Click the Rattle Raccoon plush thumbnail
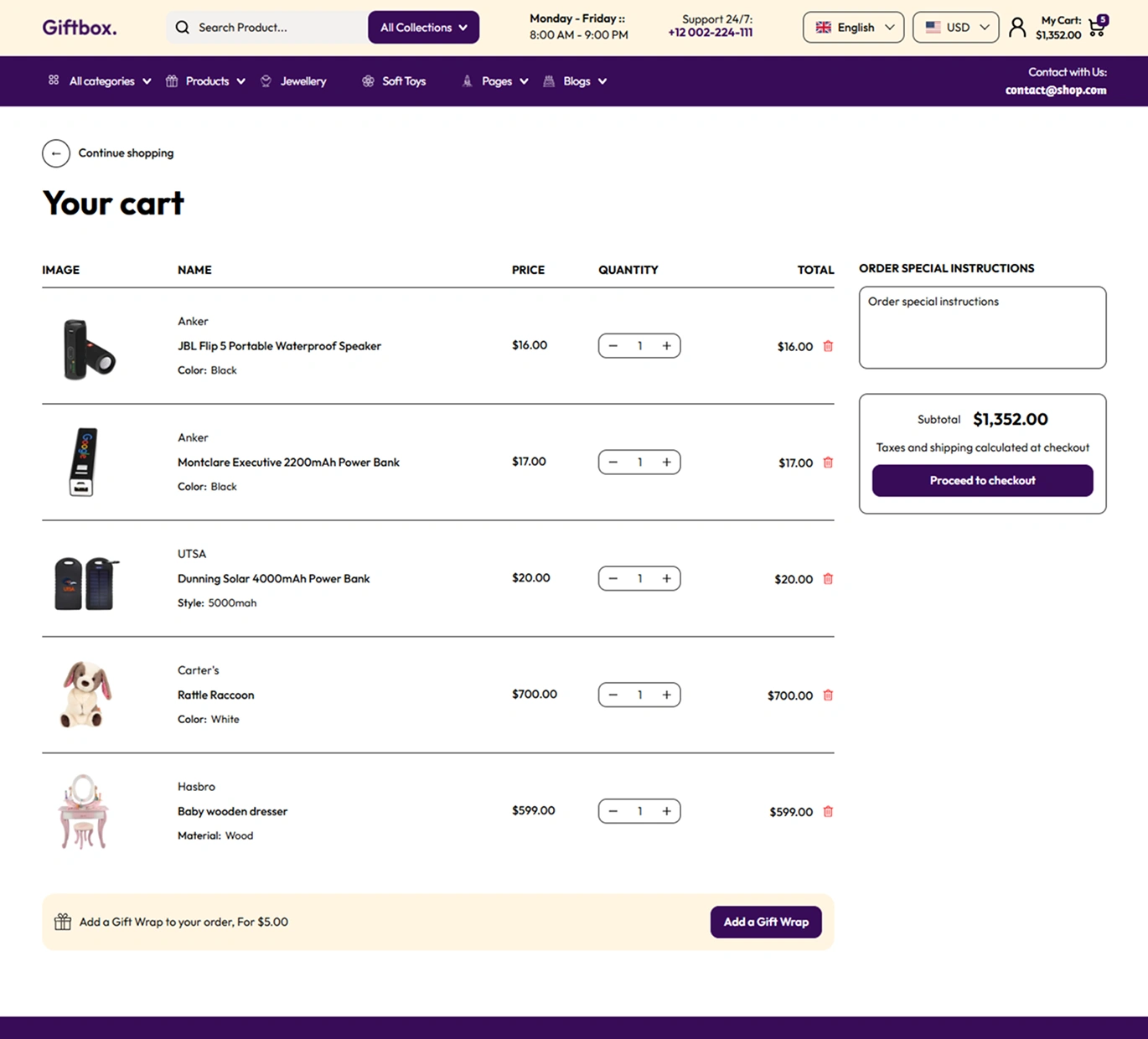This screenshot has height=1039, width=1148. (x=85, y=695)
